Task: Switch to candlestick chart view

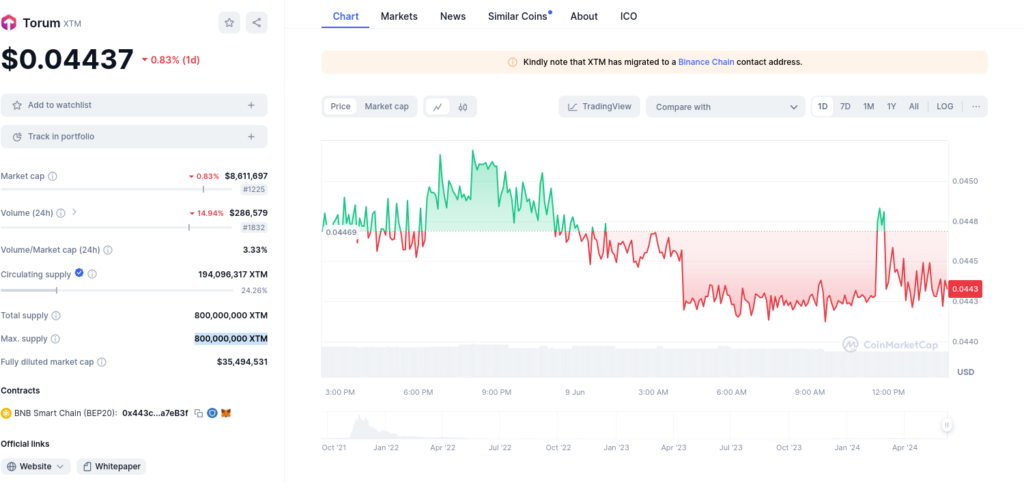Action: pos(462,106)
